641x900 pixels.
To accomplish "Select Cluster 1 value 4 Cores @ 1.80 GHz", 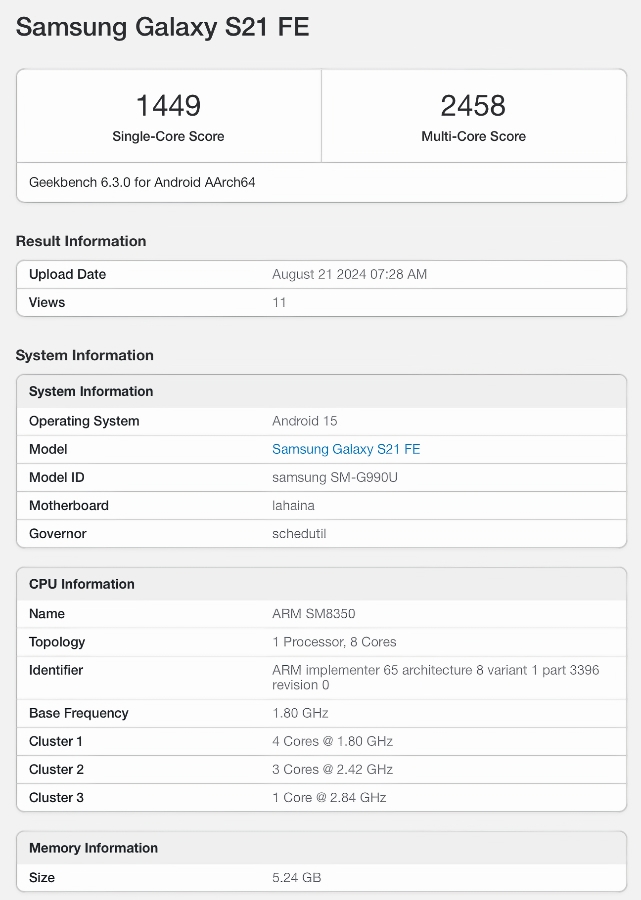I will click(333, 741).
